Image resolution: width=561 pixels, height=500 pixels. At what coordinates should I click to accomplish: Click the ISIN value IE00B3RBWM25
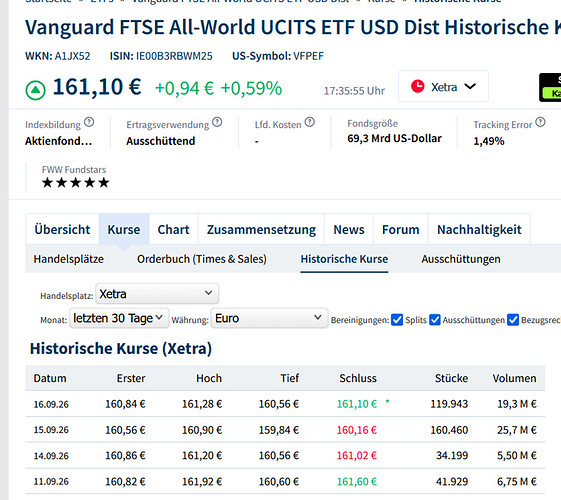174,56
